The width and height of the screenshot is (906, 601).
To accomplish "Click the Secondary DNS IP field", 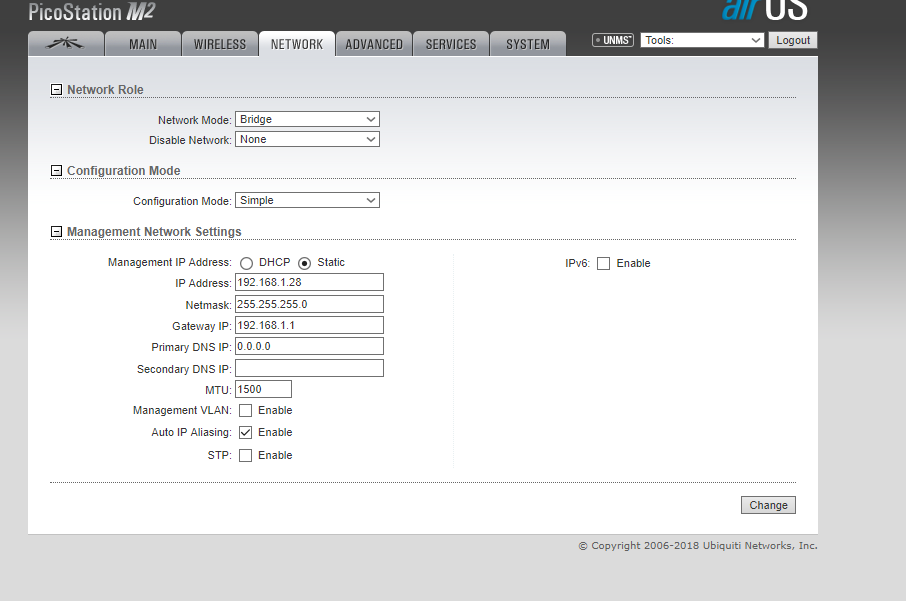I will pos(309,368).
